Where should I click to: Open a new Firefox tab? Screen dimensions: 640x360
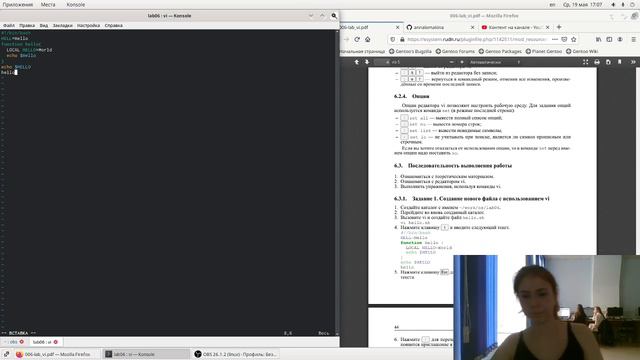(559, 27)
